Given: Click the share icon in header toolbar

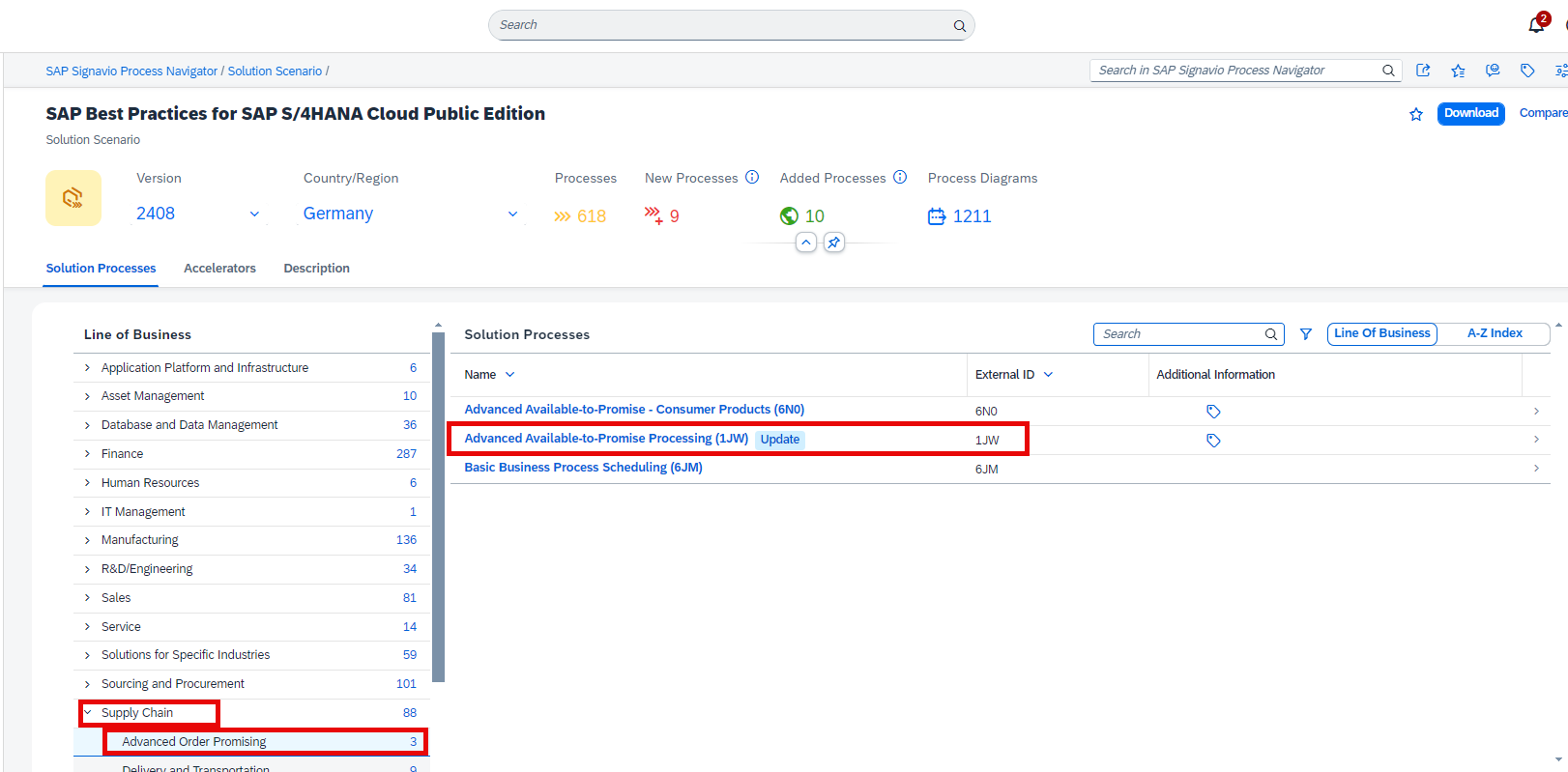Looking at the screenshot, I should [x=1423, y=71].
